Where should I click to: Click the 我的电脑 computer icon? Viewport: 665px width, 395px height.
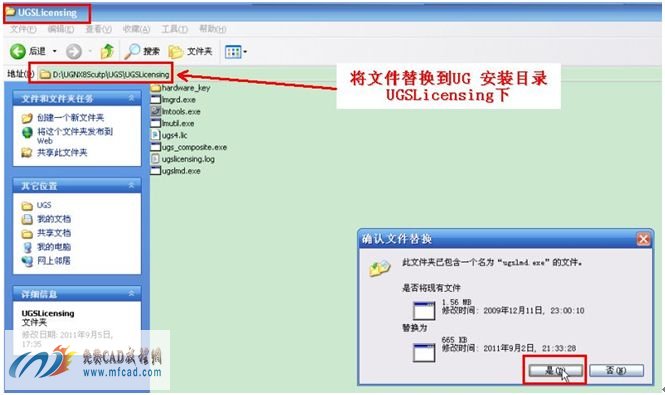(27, 247)
